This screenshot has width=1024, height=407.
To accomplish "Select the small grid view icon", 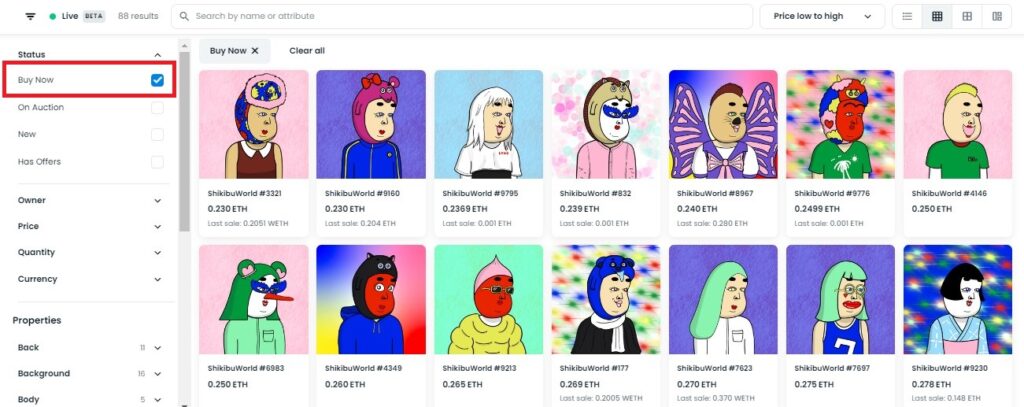I will click(x=937, y=16).
